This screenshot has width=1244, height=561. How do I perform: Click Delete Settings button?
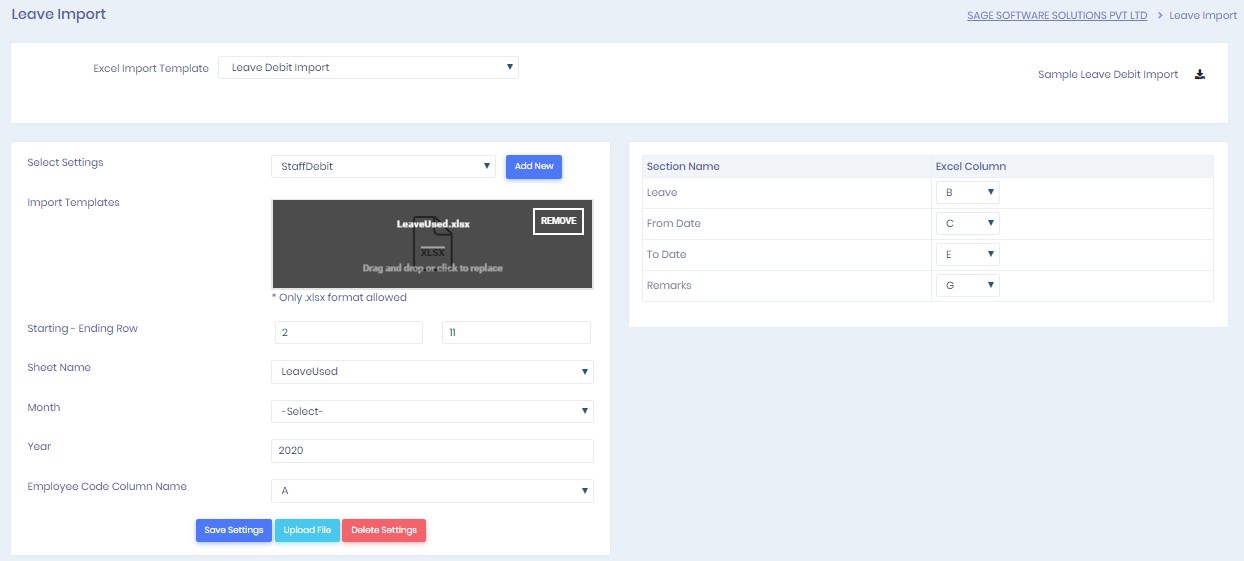(384, 530)
